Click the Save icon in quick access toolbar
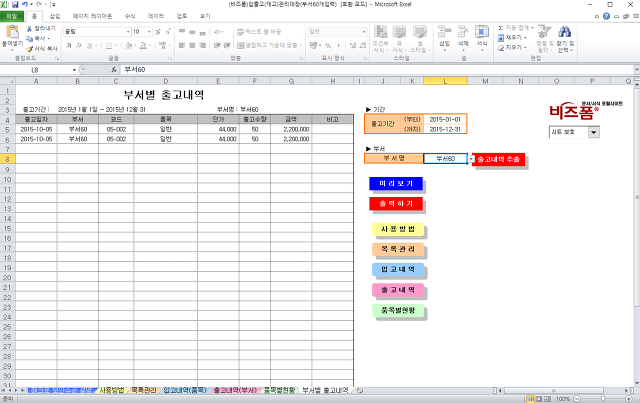Screen dimensions: 640x403 coord(15,4)
